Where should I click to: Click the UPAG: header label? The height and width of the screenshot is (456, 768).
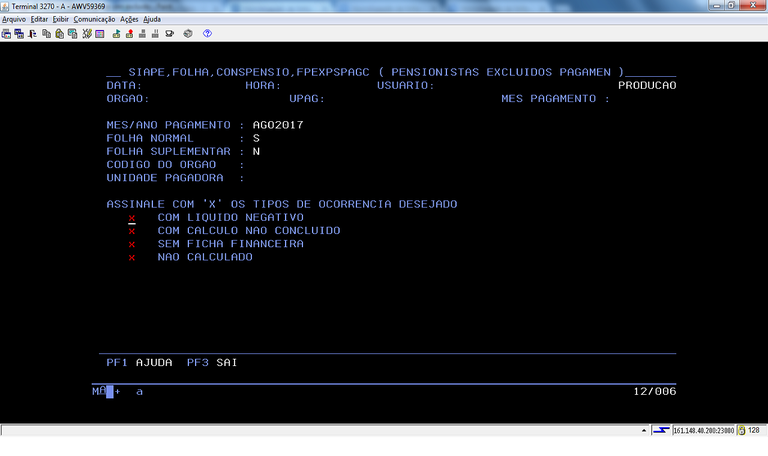[x=307, y=98]
